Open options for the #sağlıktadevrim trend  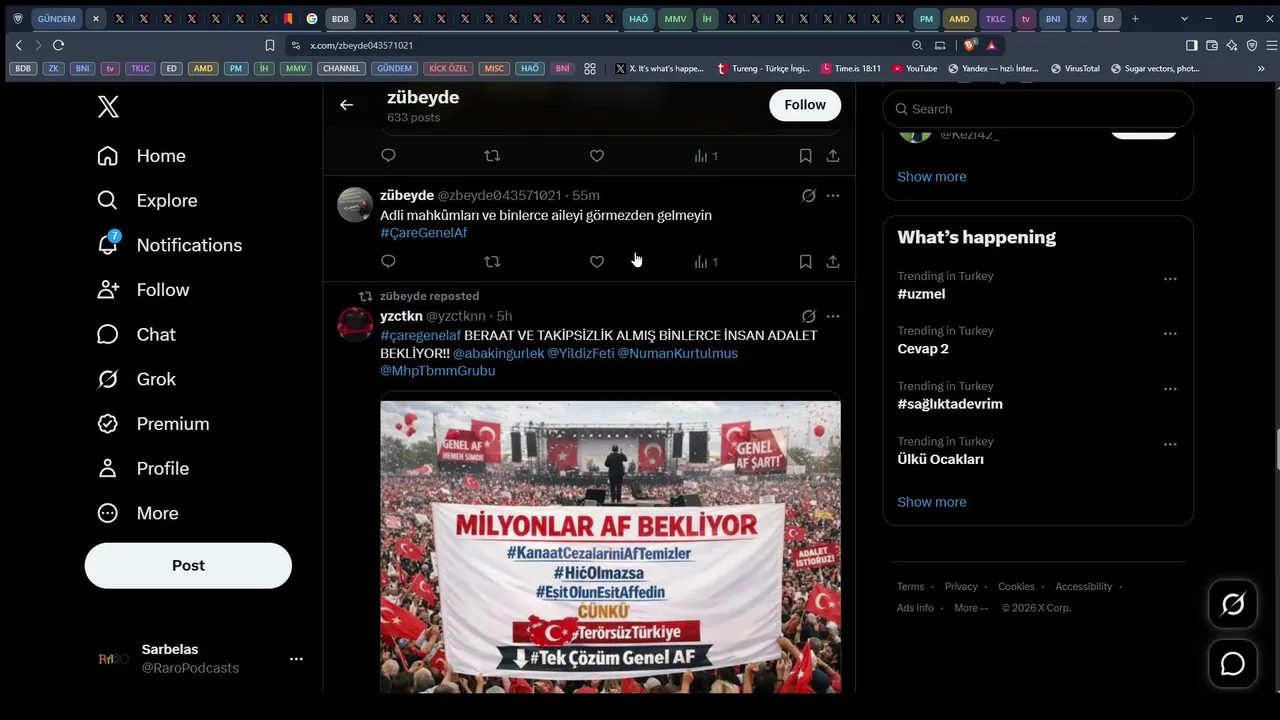coord(1170,389)
